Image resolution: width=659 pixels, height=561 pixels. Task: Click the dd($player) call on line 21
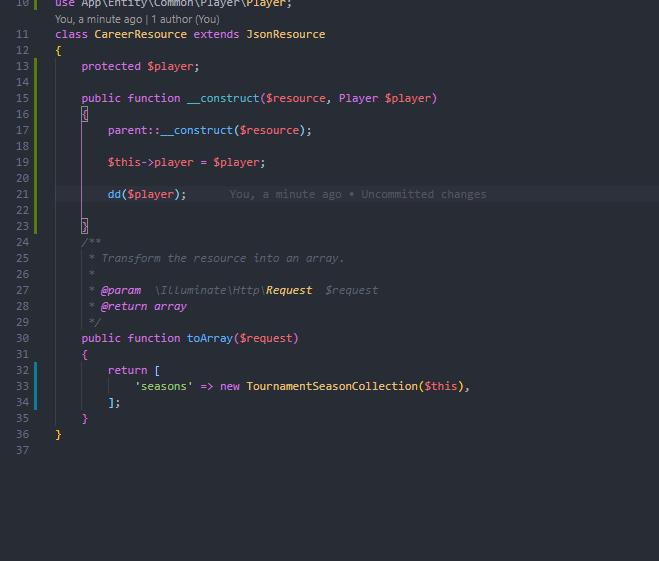(147, 194)
